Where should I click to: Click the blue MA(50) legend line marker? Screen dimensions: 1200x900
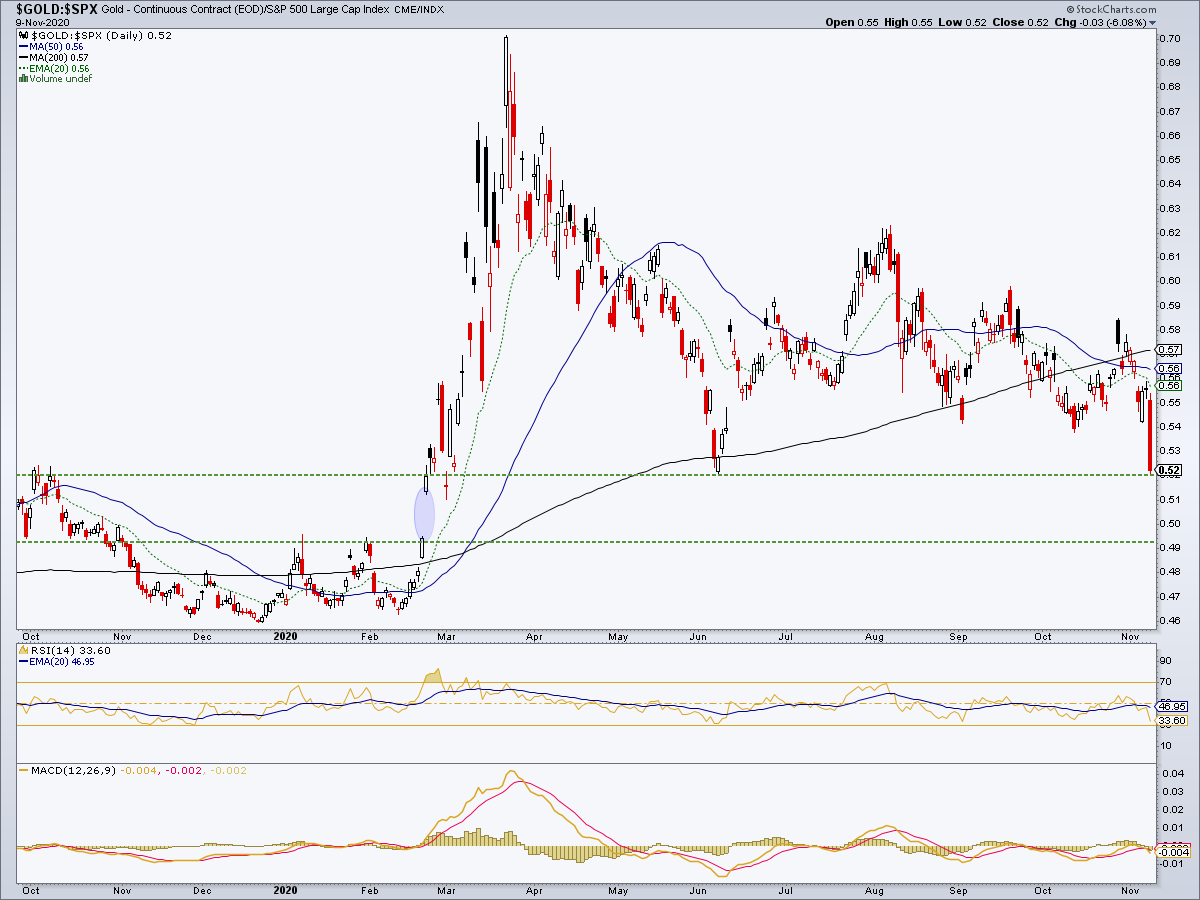pyautogui.click(x=22, y=47)
